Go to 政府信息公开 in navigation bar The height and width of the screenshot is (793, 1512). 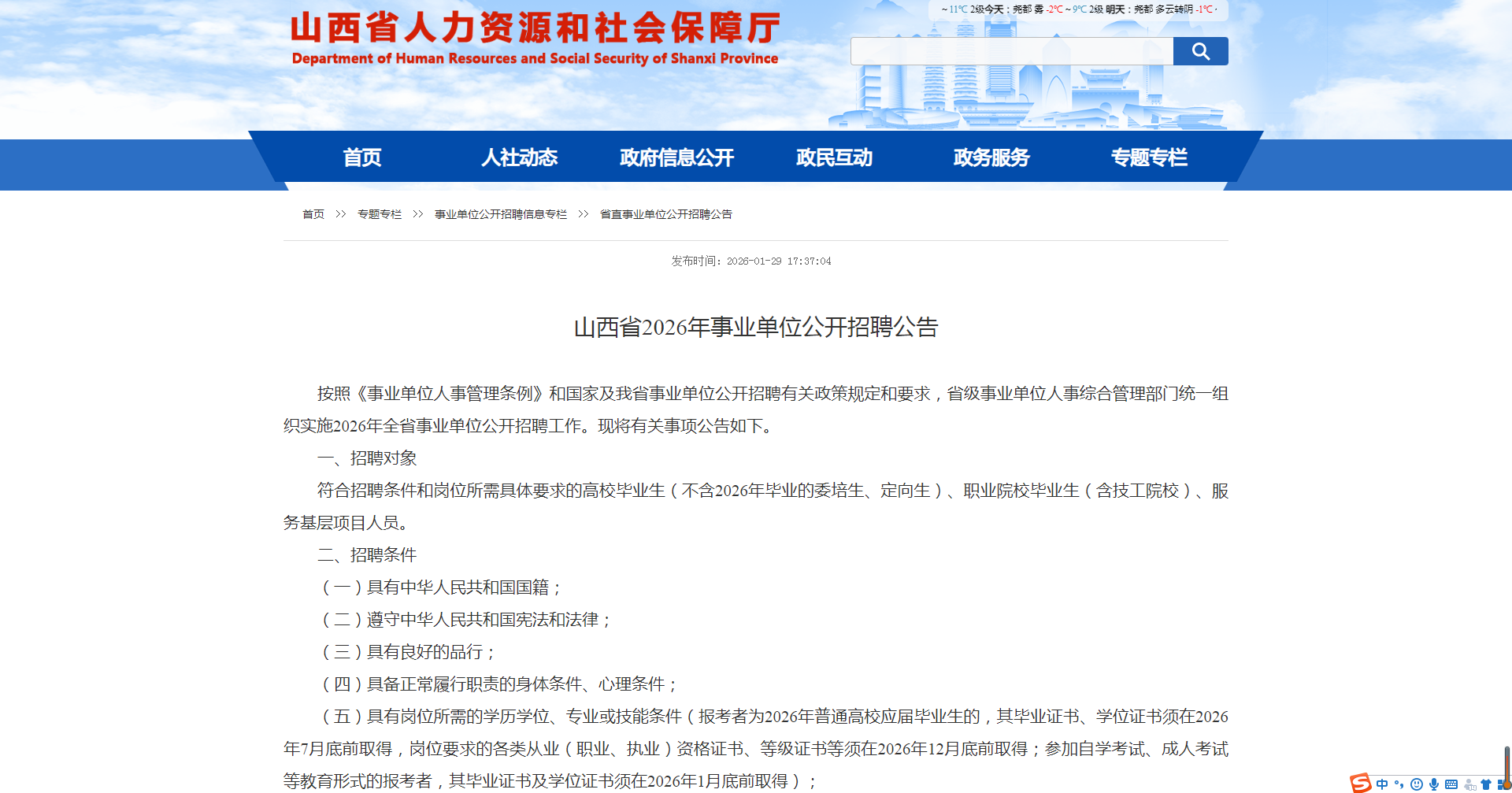click(677, 157)
